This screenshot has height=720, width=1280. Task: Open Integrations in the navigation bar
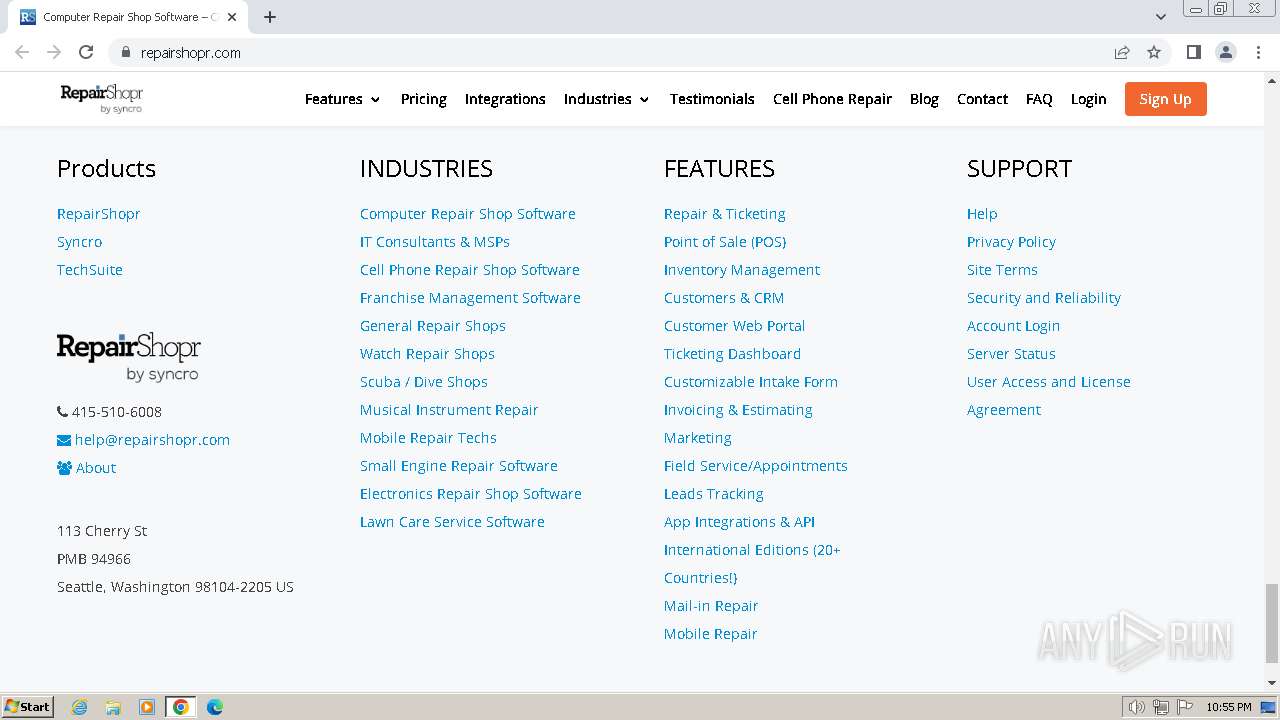coord(505,99)
